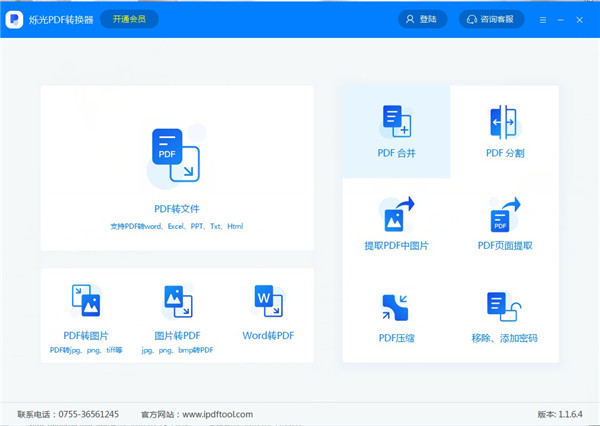
Task: Click the PDF页面提取 label
Action: 505,246
